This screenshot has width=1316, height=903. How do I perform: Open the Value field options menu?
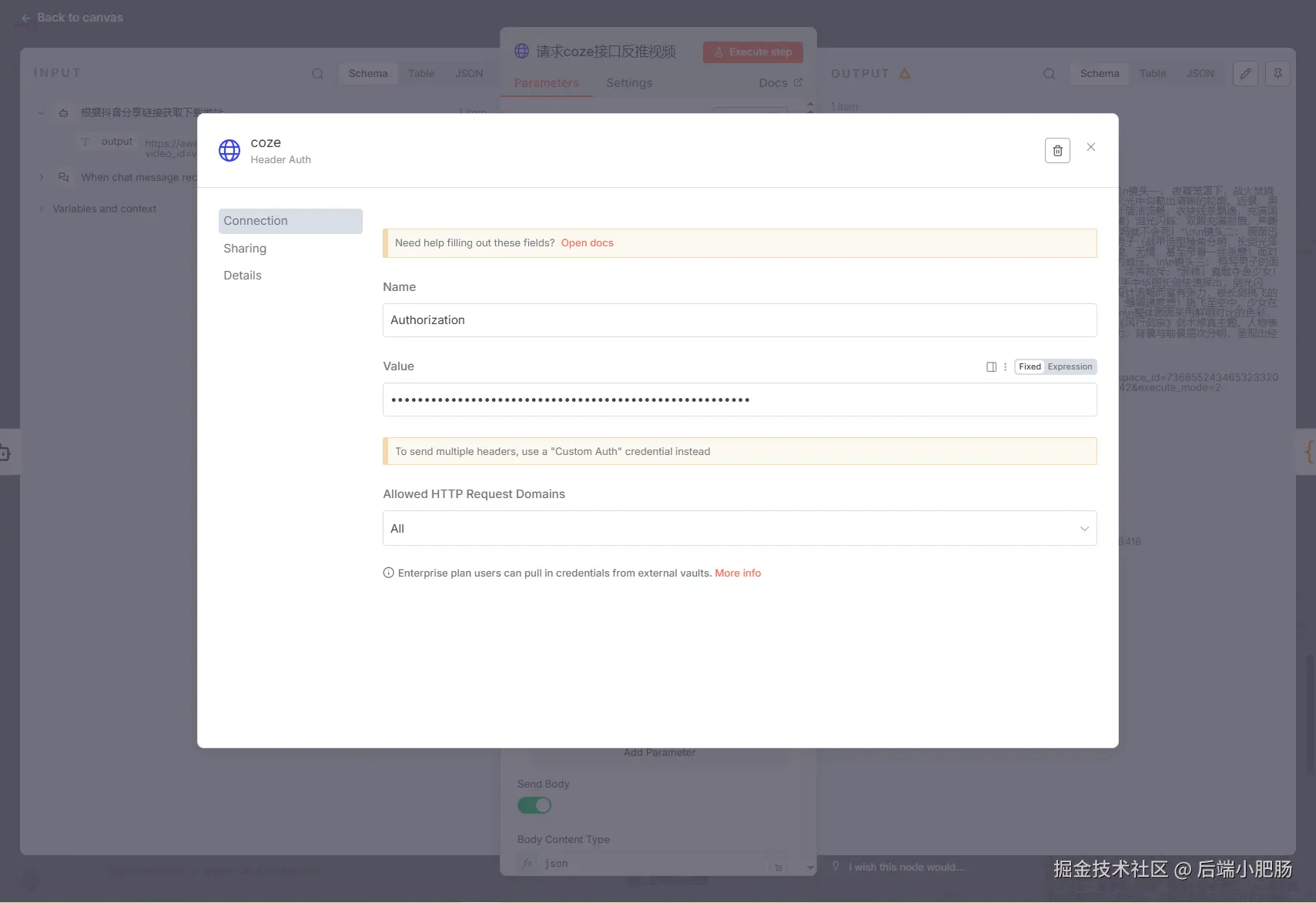(x=1005, y=367)
